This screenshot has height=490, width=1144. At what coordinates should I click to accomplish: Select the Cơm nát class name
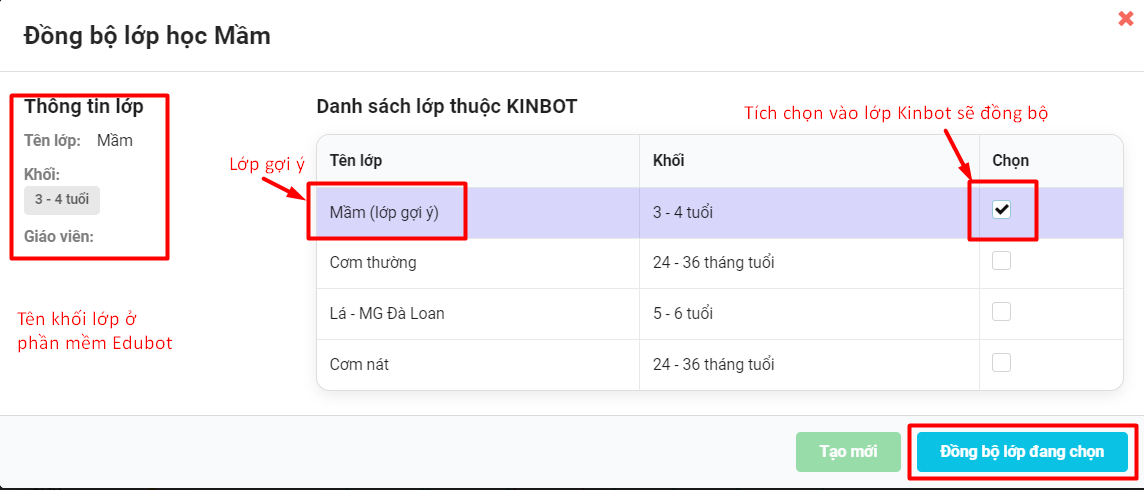[x=359, y=365]
